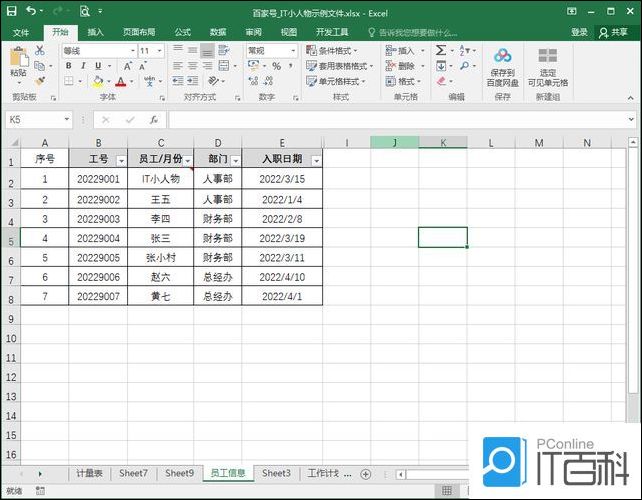Screen dimensions: 642x500
Task: Decrease decimal places
Action: [269, 81]
